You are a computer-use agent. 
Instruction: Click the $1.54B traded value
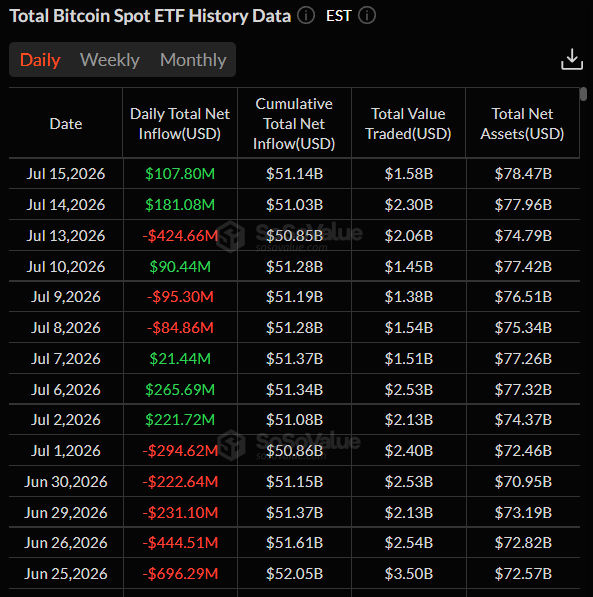click(x=409, y=327)
